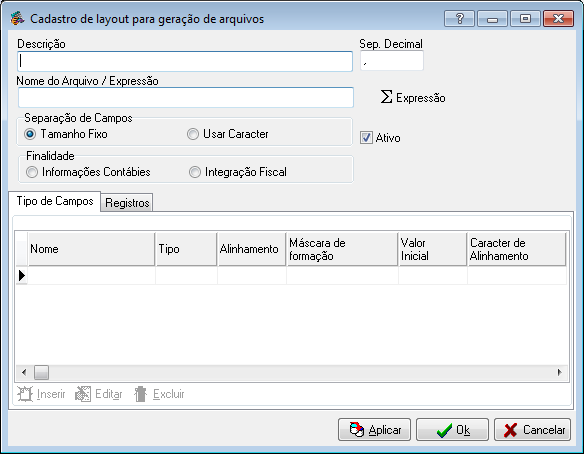
Task: Switch to the Registros tab
Action: [x=127, y=203]
